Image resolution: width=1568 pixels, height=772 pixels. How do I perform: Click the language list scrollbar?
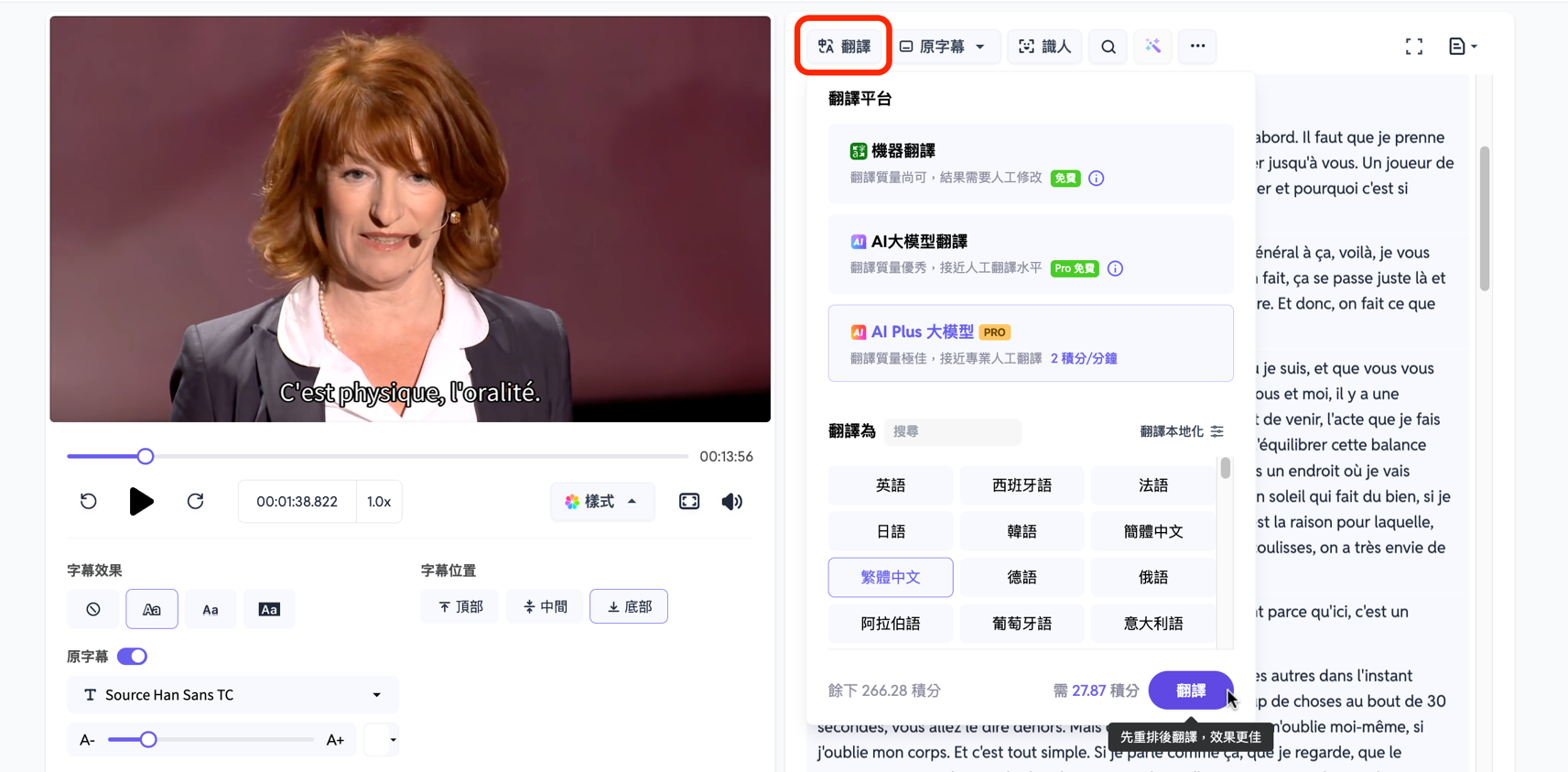click(1225, 468)
